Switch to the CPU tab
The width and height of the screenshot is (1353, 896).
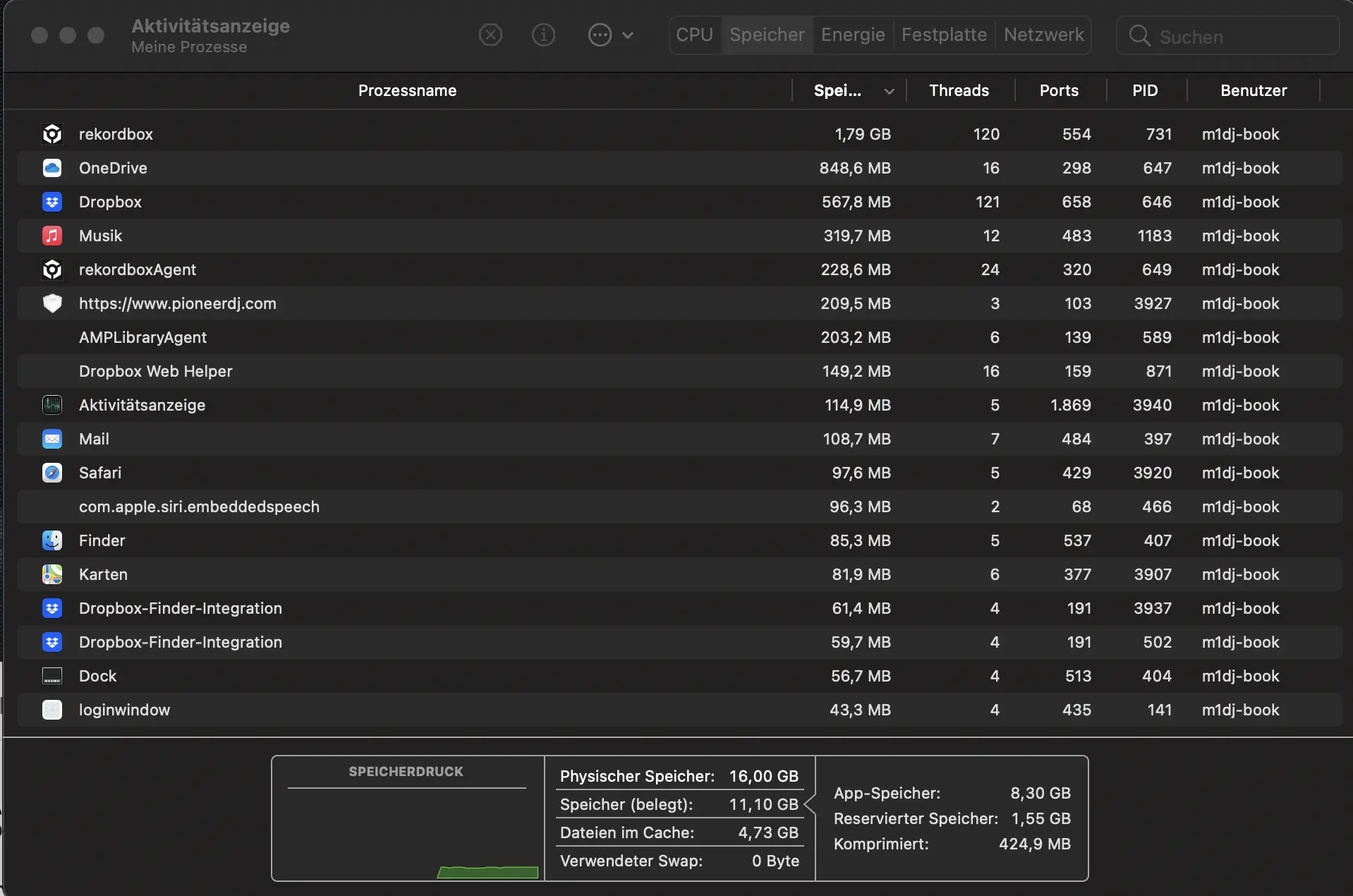tap(694, 35)
